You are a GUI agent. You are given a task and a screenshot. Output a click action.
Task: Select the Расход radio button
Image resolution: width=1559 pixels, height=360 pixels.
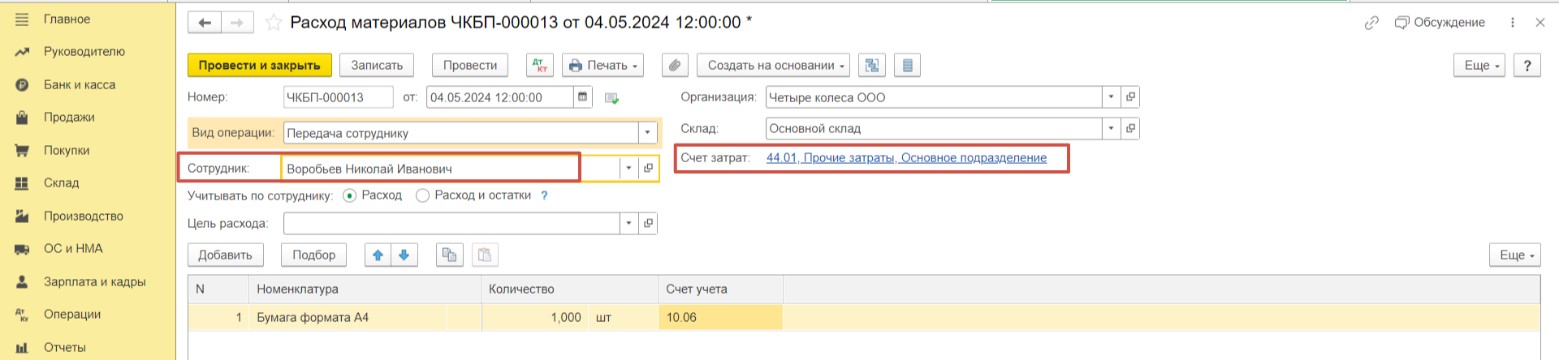pos(349,196)
